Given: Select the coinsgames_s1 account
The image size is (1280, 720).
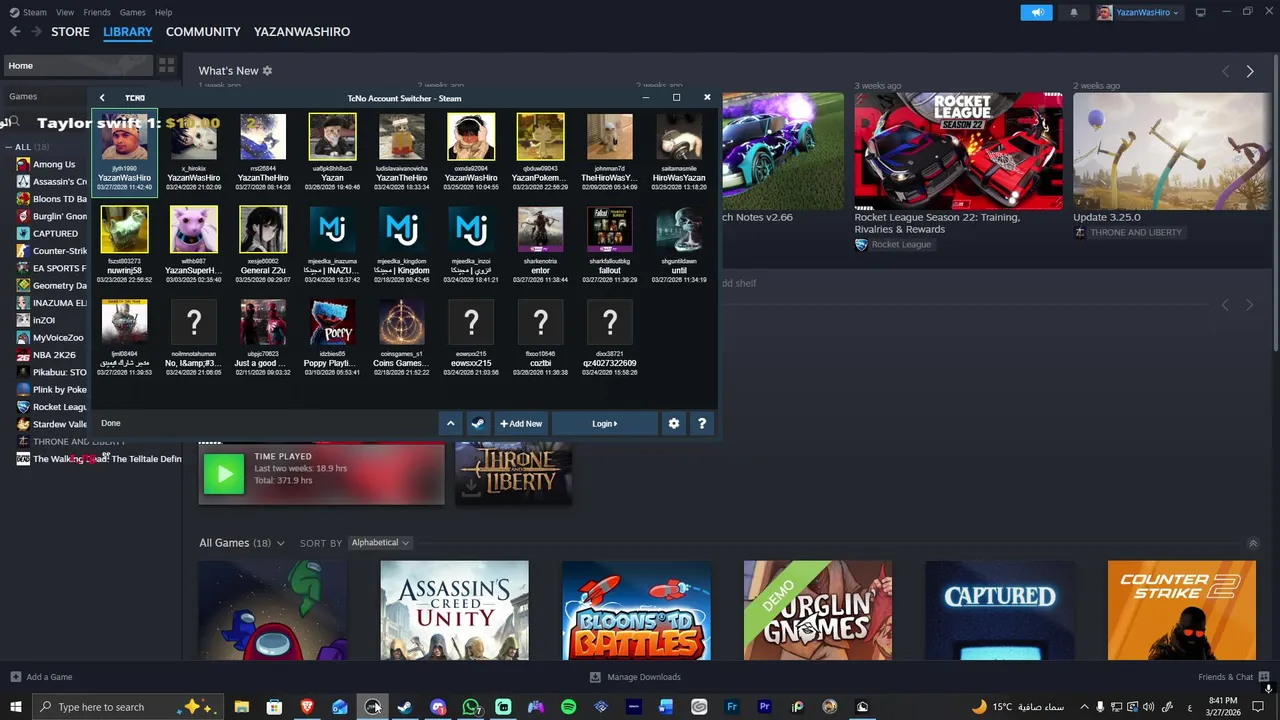Looking at the screenshot, I should pos(401,337).
